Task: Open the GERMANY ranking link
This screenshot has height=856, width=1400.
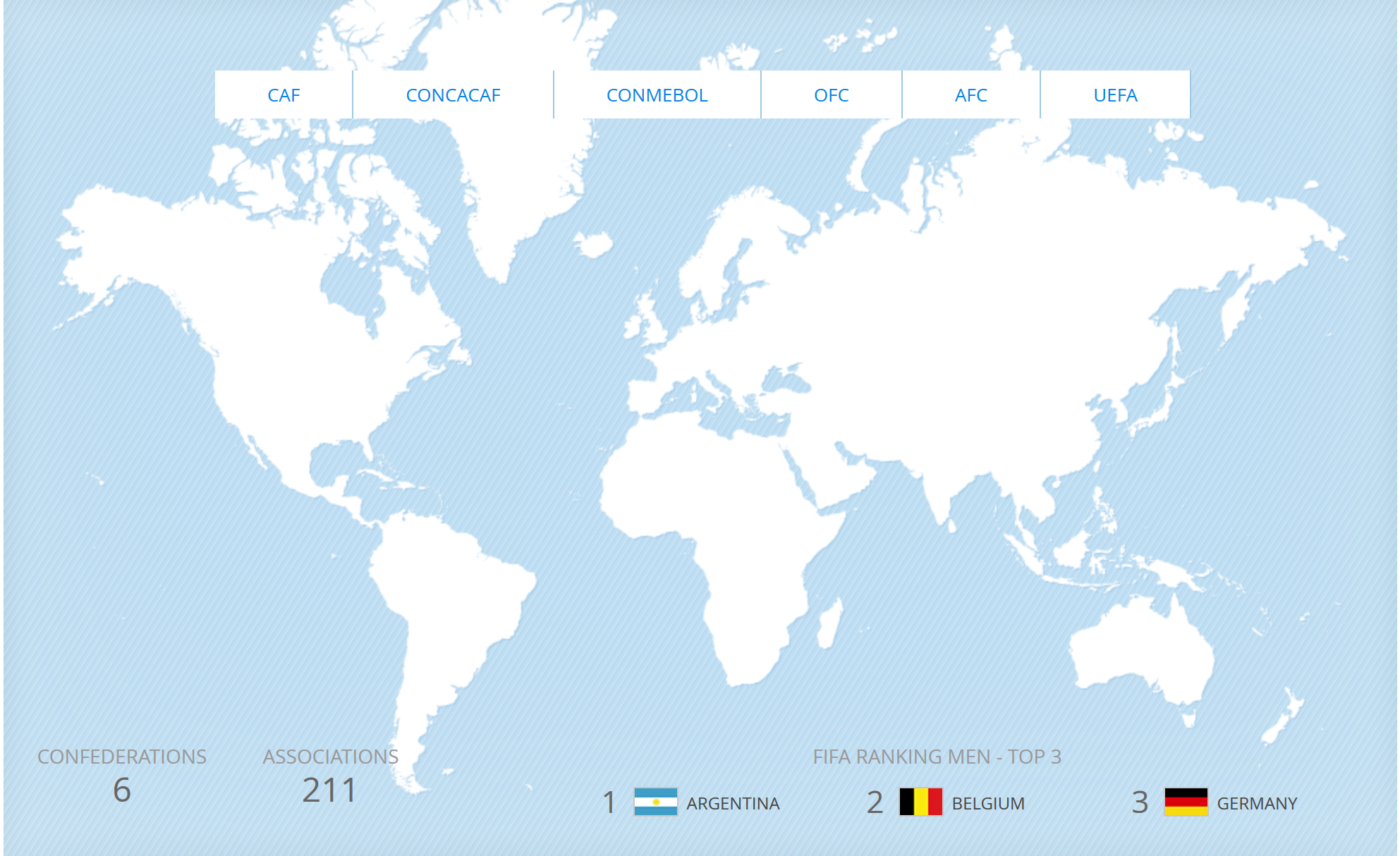Action: [x=1257, y=803]
